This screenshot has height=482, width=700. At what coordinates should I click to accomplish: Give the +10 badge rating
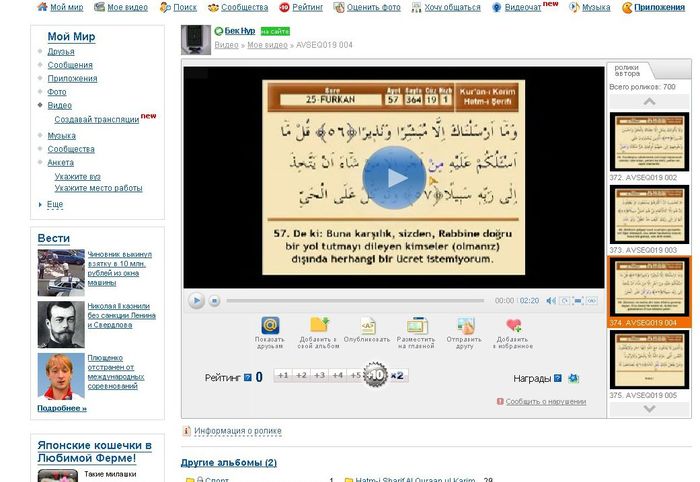click(375, 375)
